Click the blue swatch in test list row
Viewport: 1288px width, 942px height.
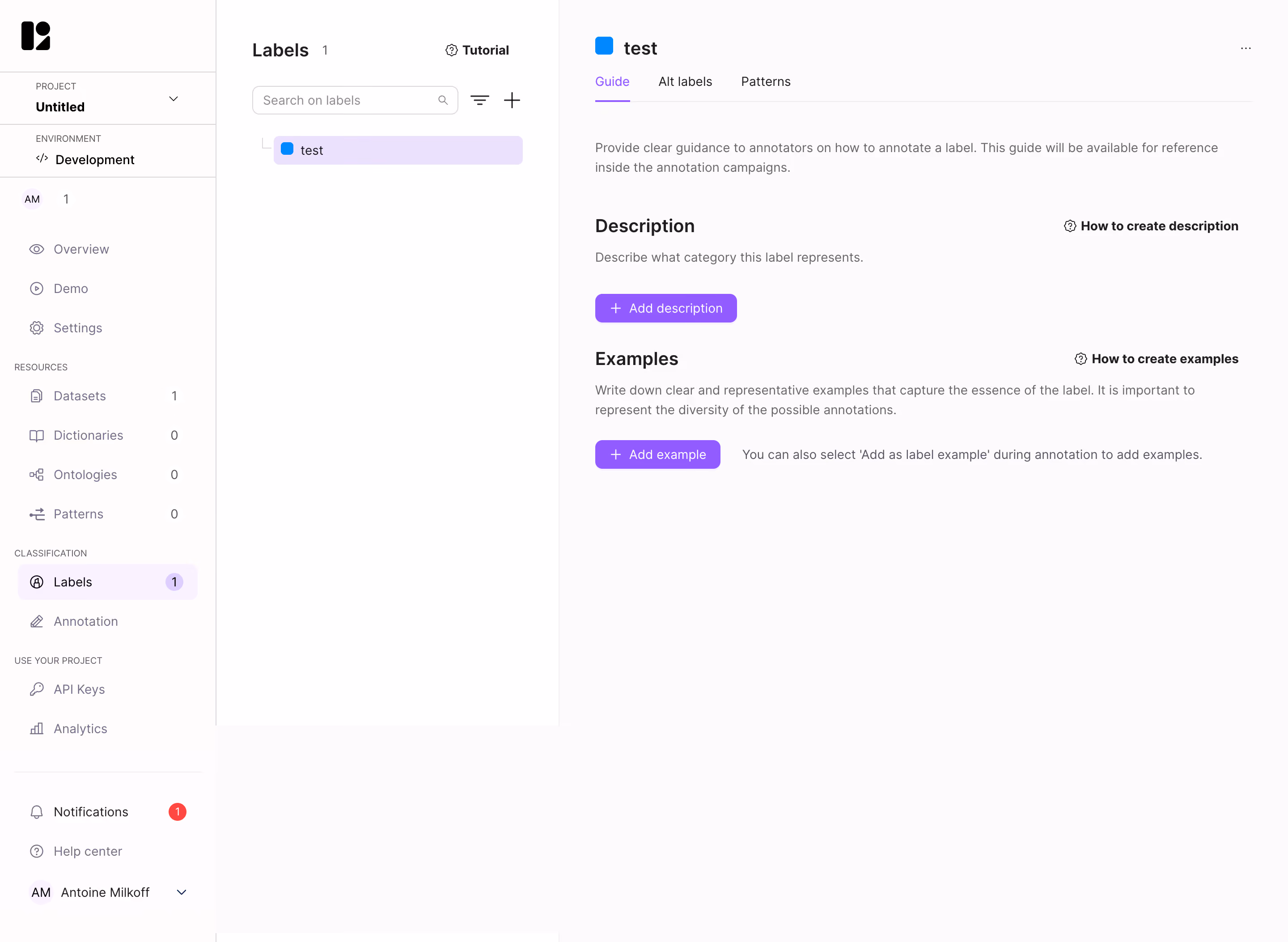point(288,149)
